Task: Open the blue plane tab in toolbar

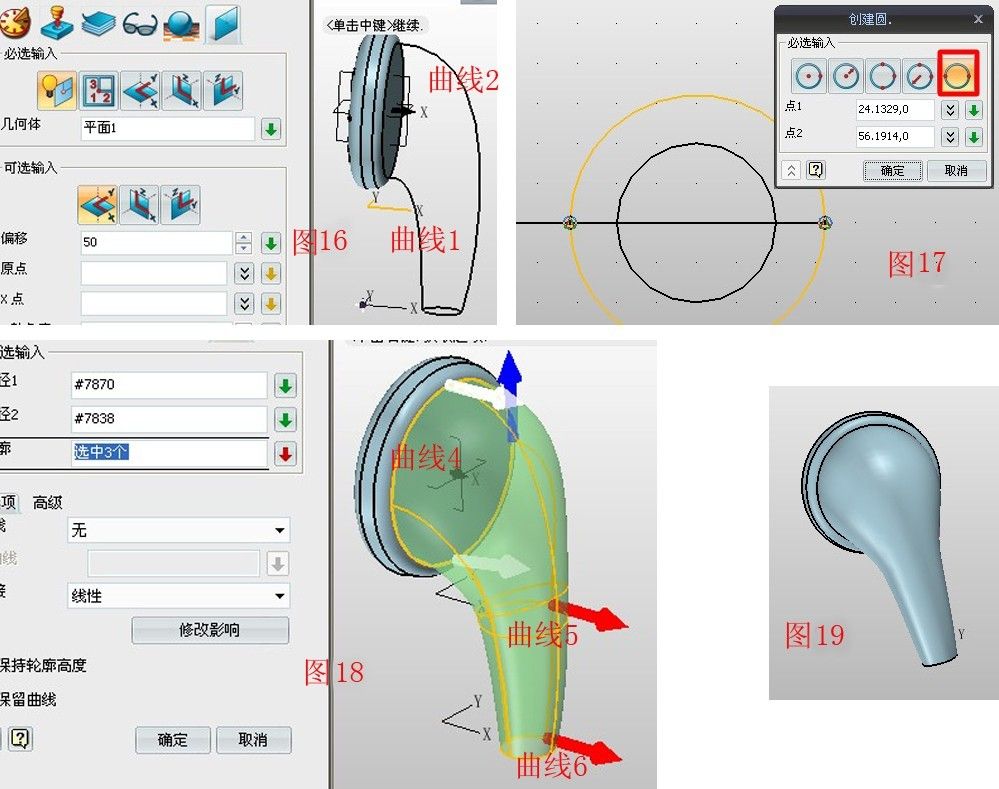Action: coord(222,22)
